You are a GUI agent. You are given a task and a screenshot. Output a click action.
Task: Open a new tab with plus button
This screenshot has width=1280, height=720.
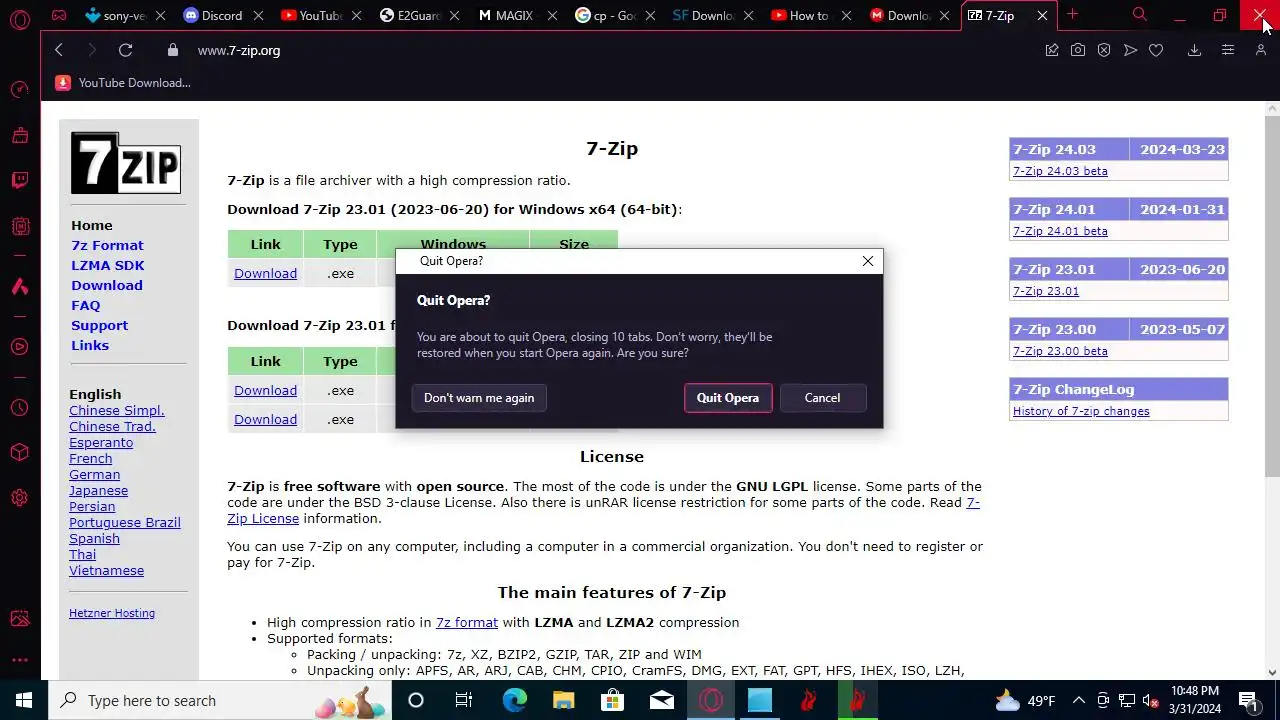pyautogui.click(x=1072, y=15)
